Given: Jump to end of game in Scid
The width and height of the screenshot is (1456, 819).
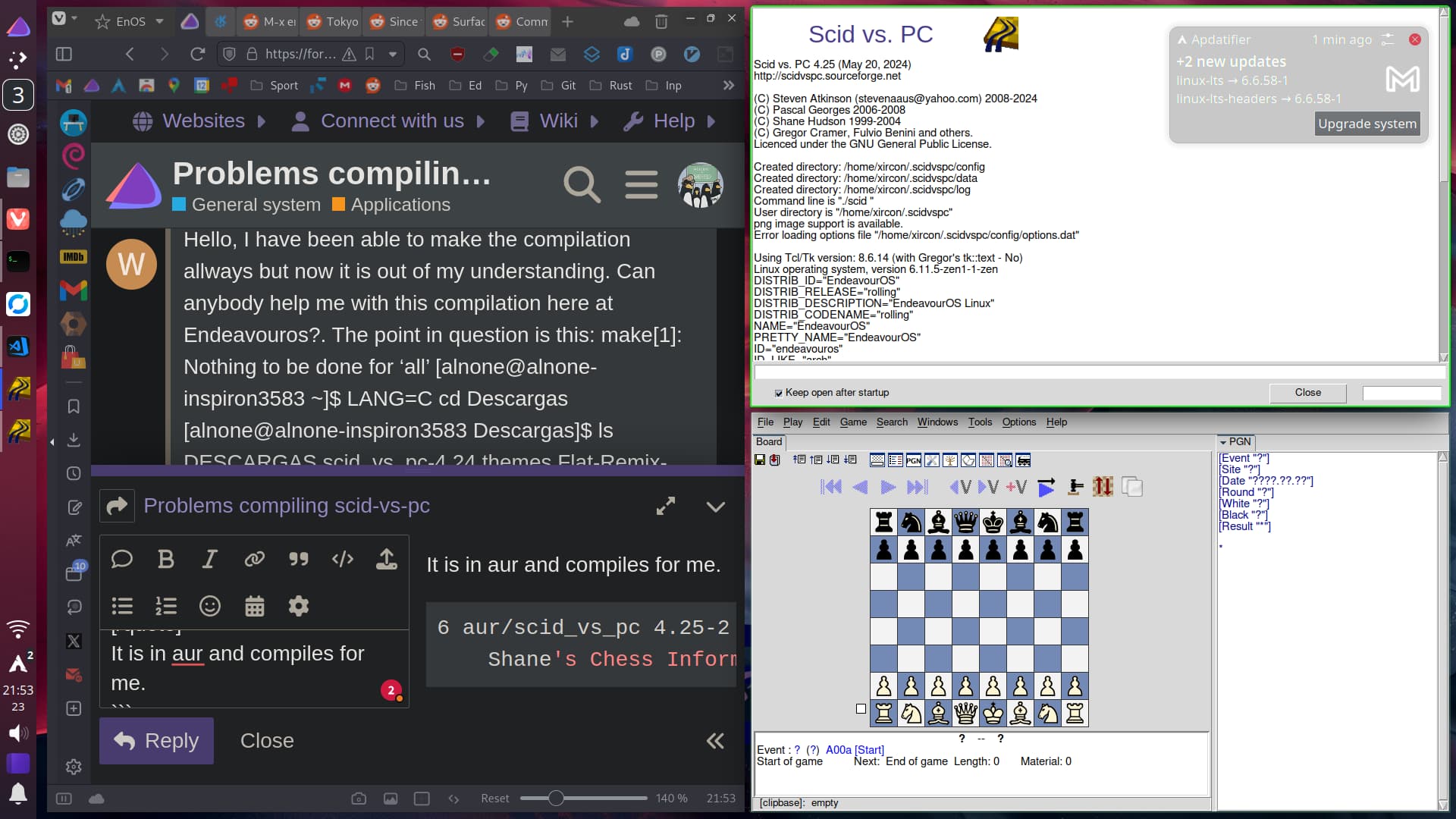Looking at the screenshot, I should [918, 487].
